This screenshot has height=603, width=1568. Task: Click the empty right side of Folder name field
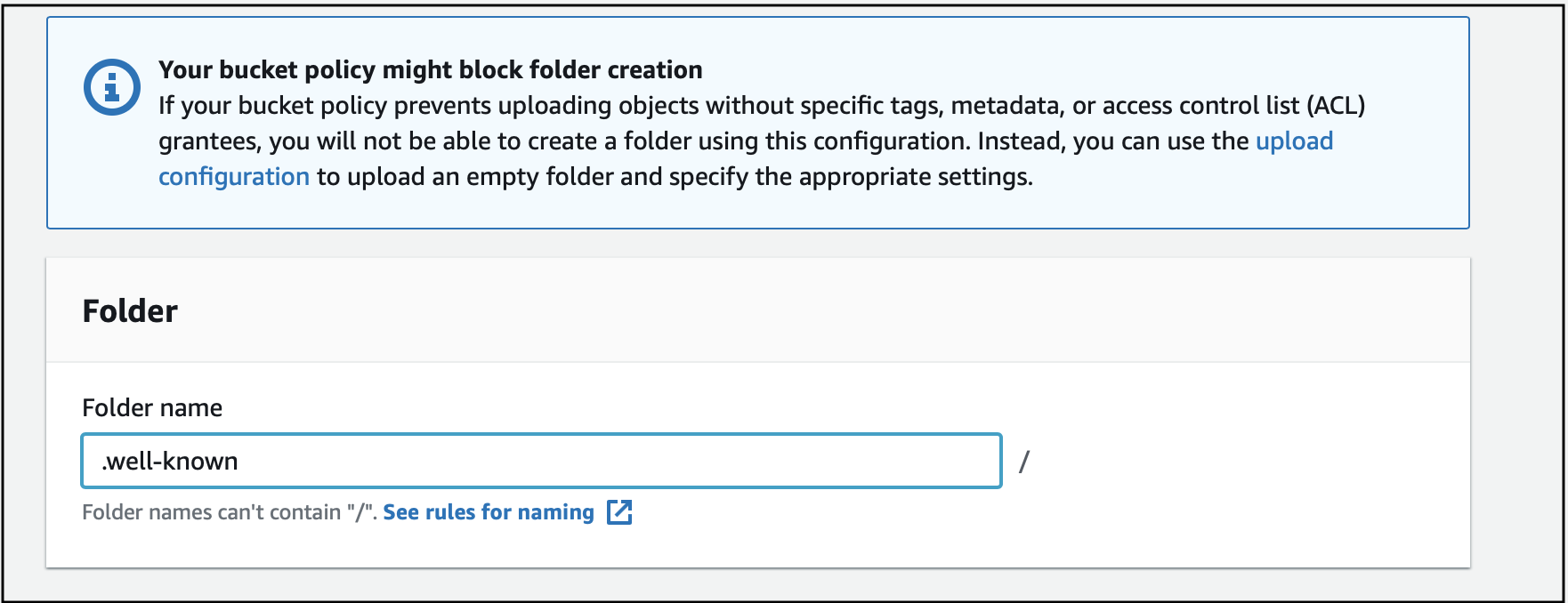tap(712, 462)
